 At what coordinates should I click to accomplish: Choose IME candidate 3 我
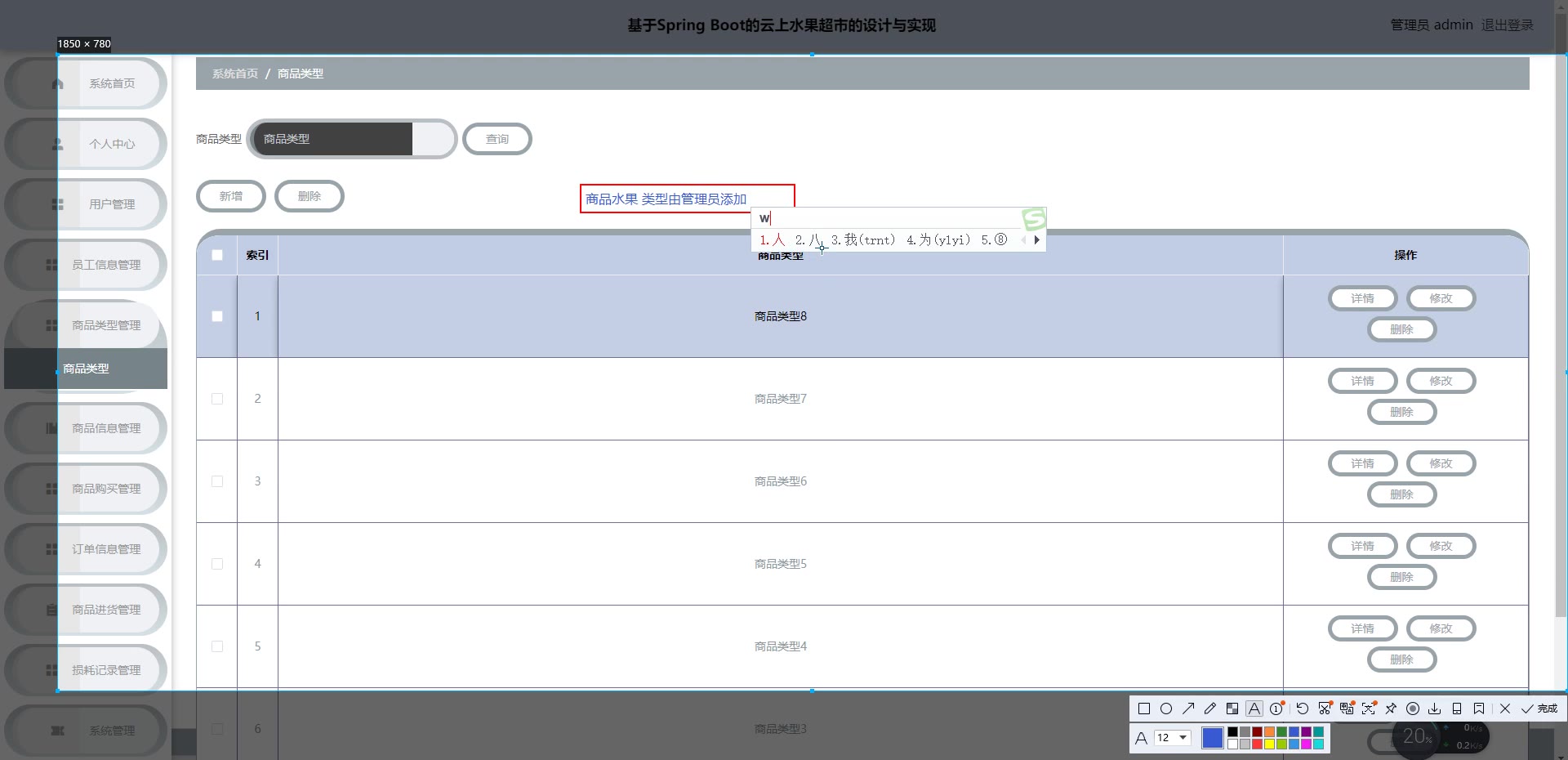(x=863, y=240)
